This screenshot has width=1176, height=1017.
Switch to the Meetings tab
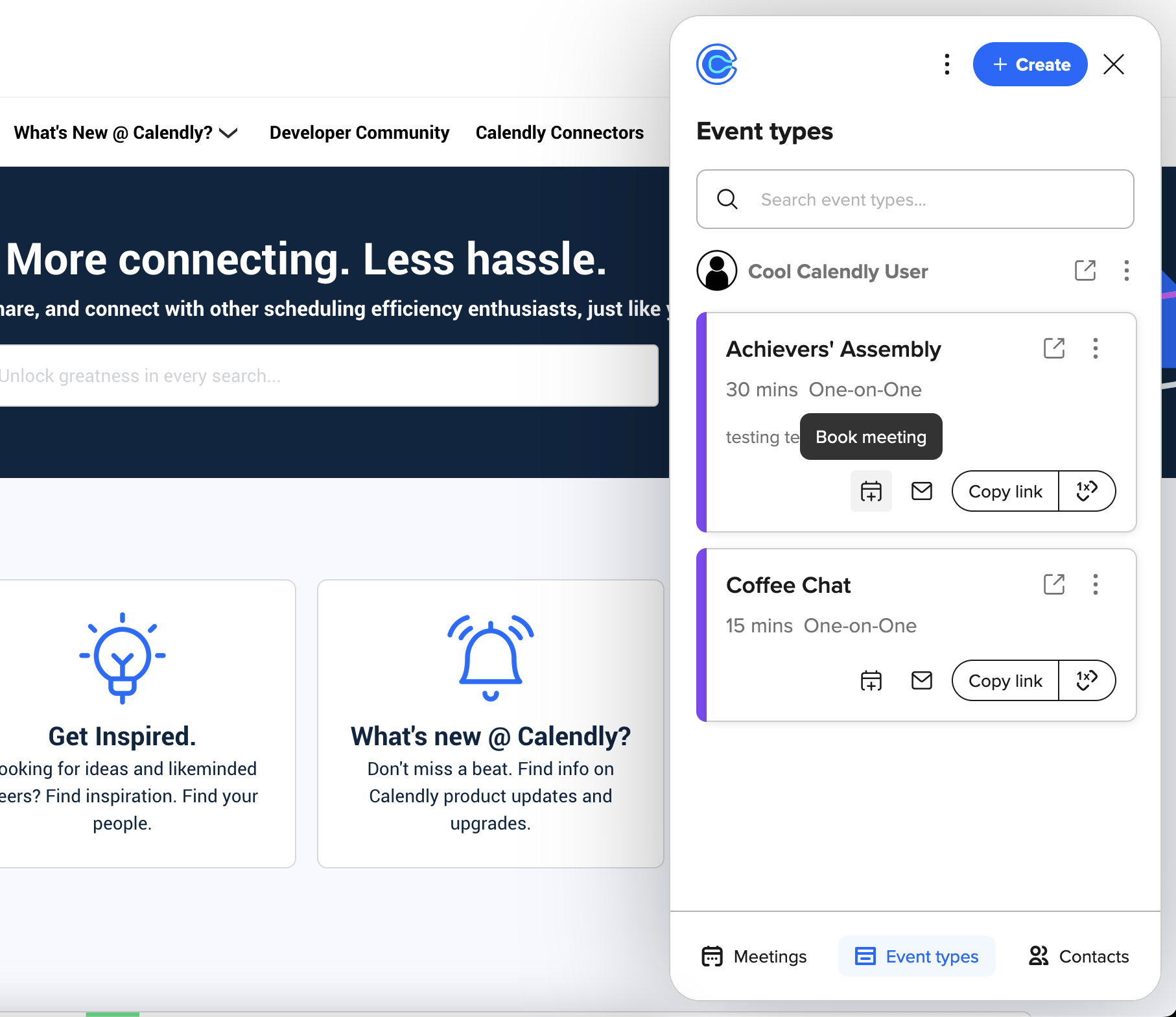754,957
